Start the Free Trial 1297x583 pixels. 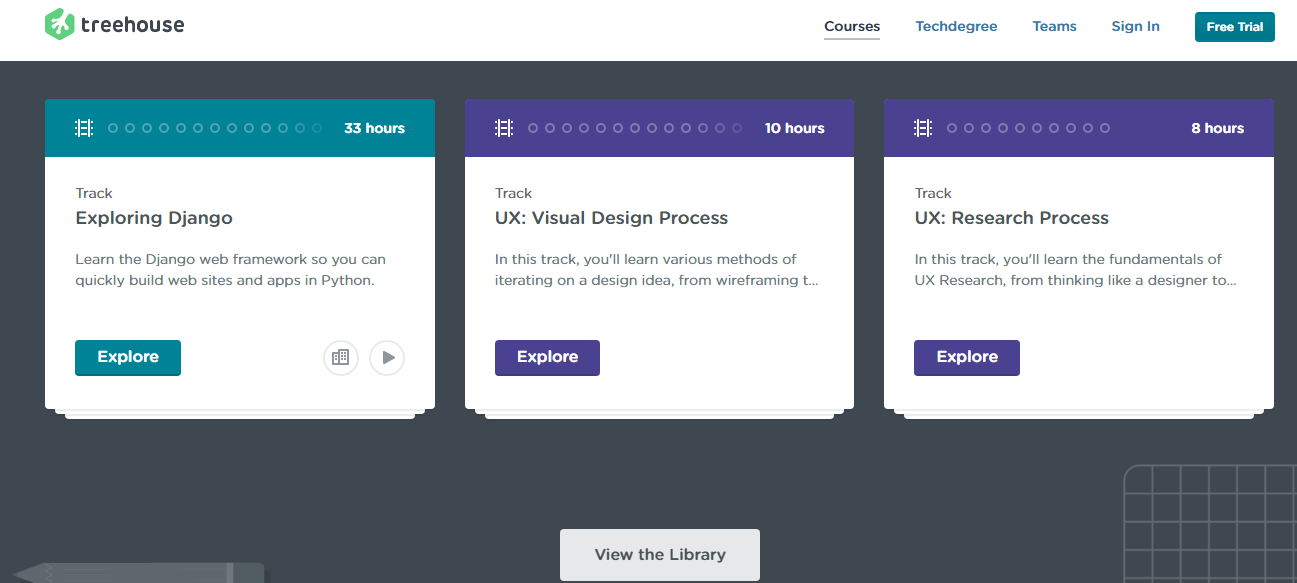tap(1234, 27)
